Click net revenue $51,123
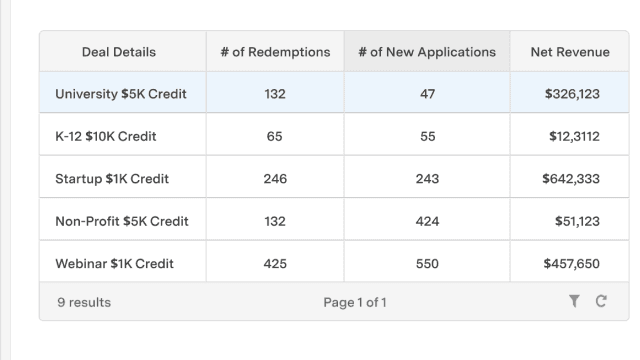 pyautogui.click(x=577, y=221)
